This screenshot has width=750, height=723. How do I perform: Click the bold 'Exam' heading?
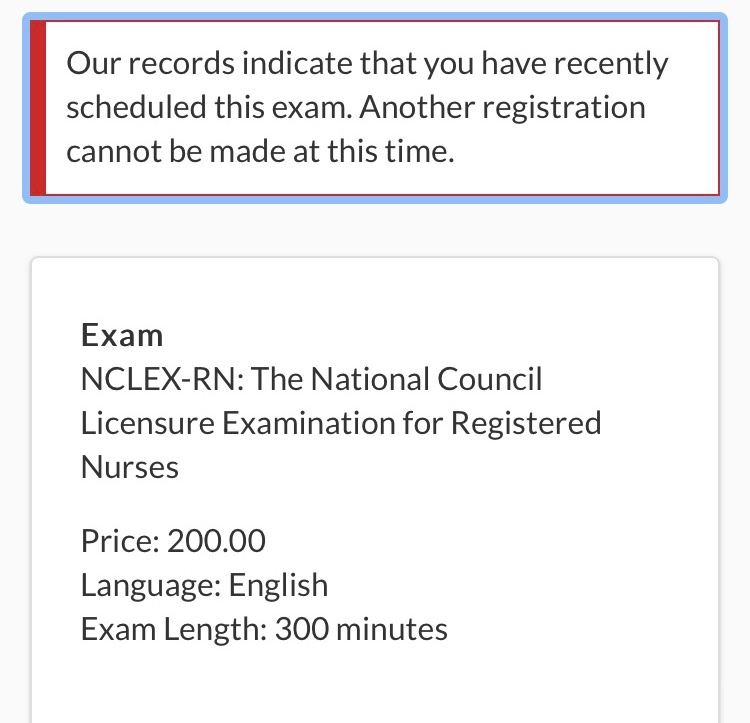pyautogui.click(x=122, y=335)
